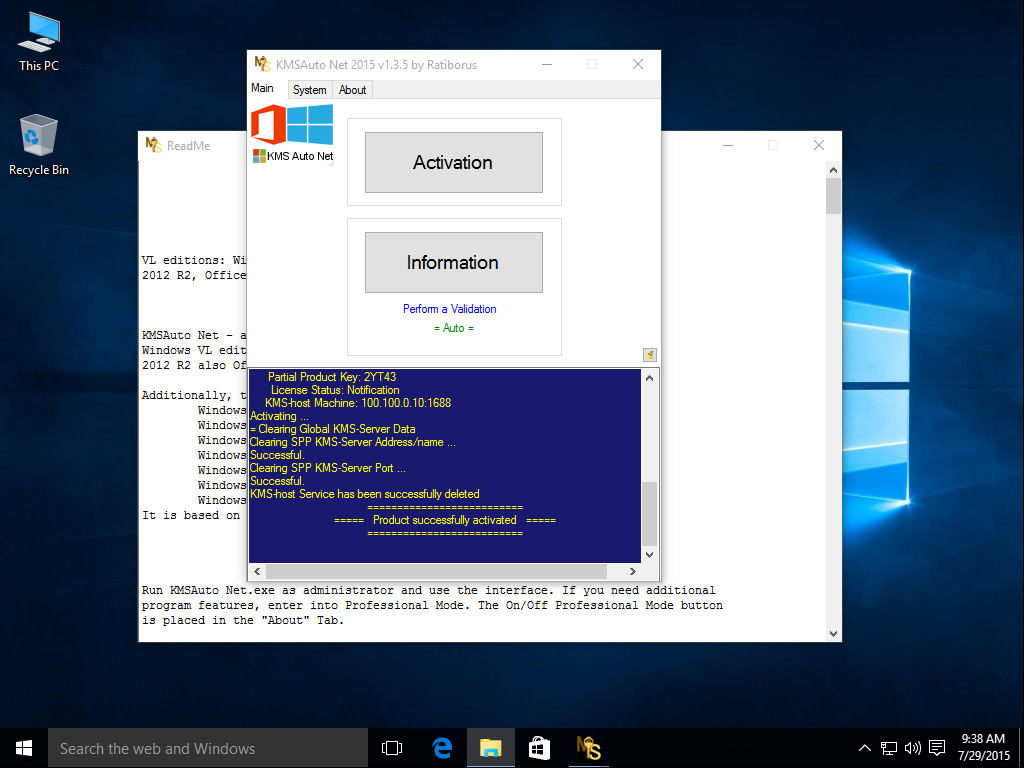Click the Office and Windows logo image

[292, 124]
